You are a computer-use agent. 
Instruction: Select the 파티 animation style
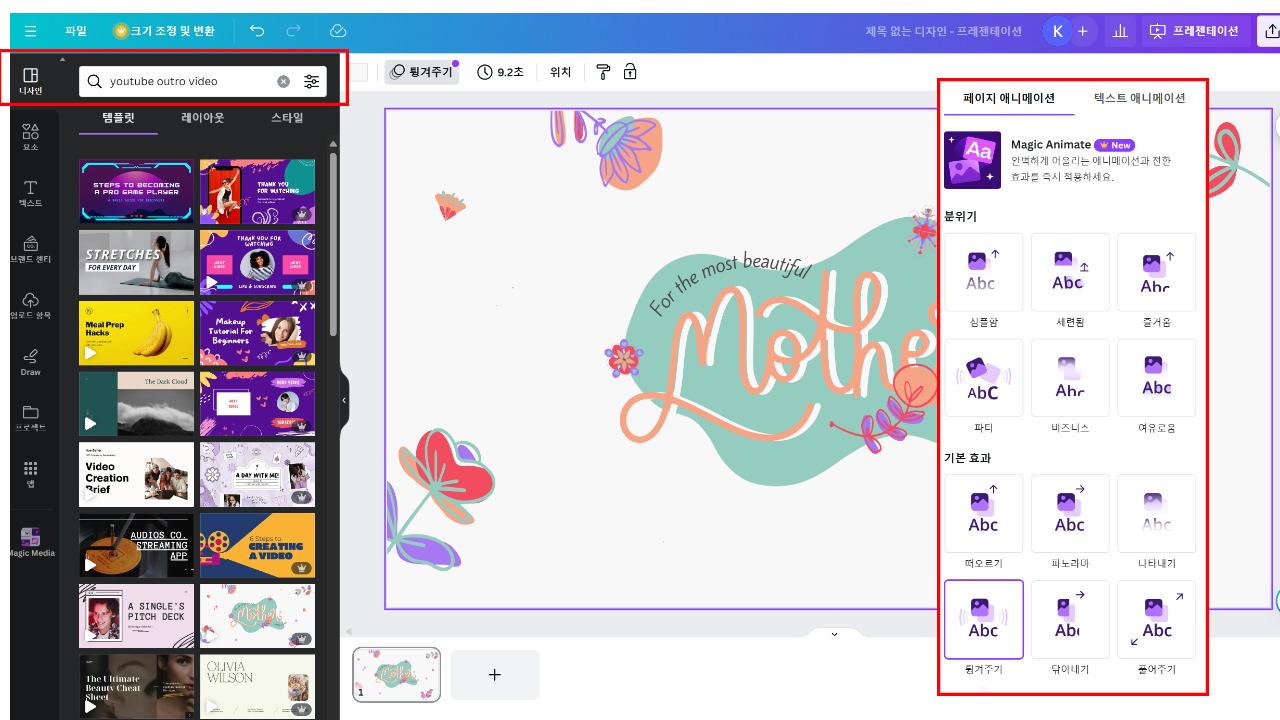(x=983, y=386)
